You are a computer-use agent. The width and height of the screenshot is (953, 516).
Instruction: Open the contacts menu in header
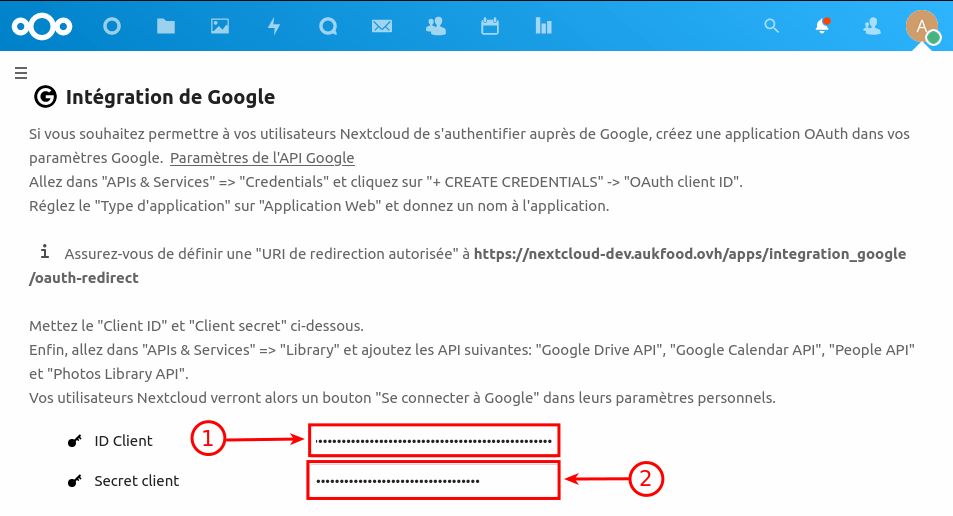(x=873, y=26)
